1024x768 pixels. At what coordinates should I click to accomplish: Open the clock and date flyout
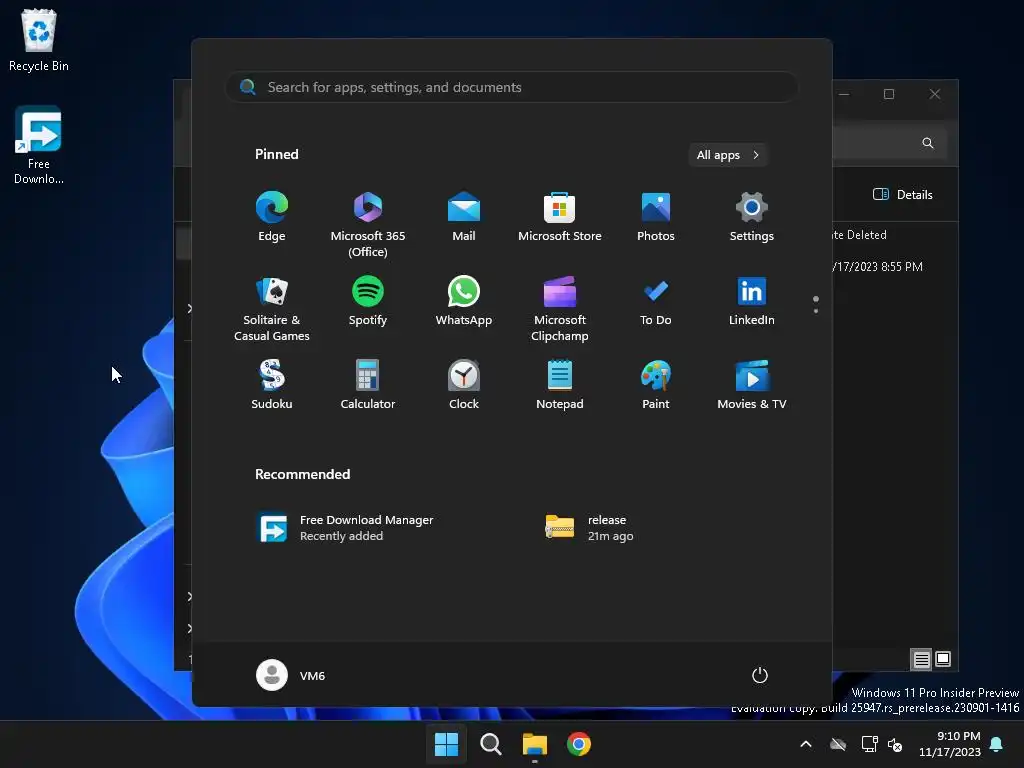click(x=950, y=744)
